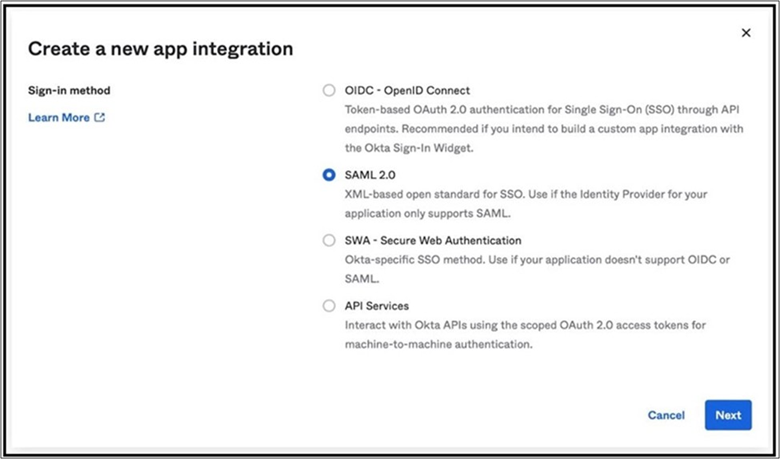The height and width of the screenshot is (459, 780).
Task: Click the XML-based open standard description
Action: (x=525, y=192)
